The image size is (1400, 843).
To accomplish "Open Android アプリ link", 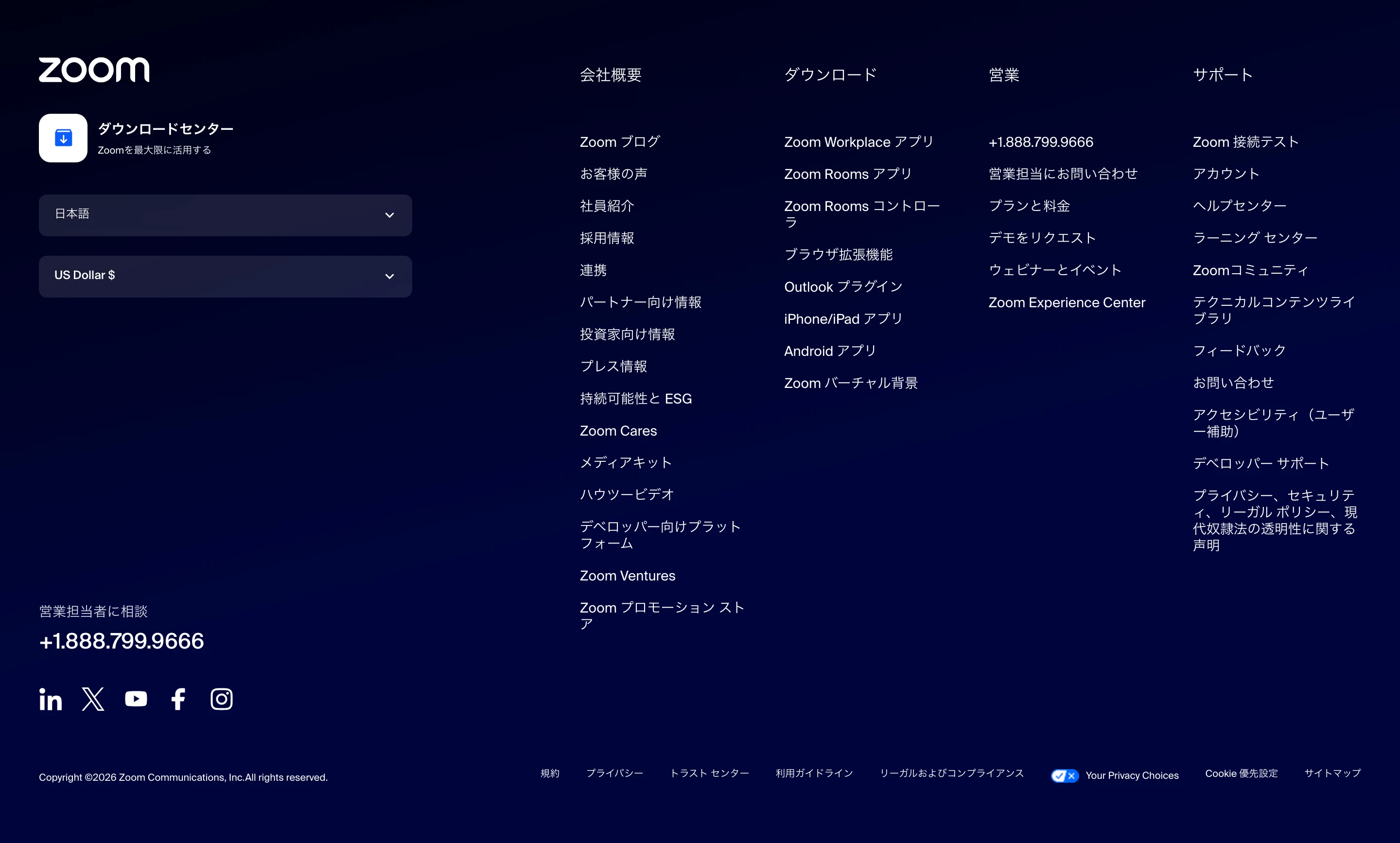I will [830, 351].
